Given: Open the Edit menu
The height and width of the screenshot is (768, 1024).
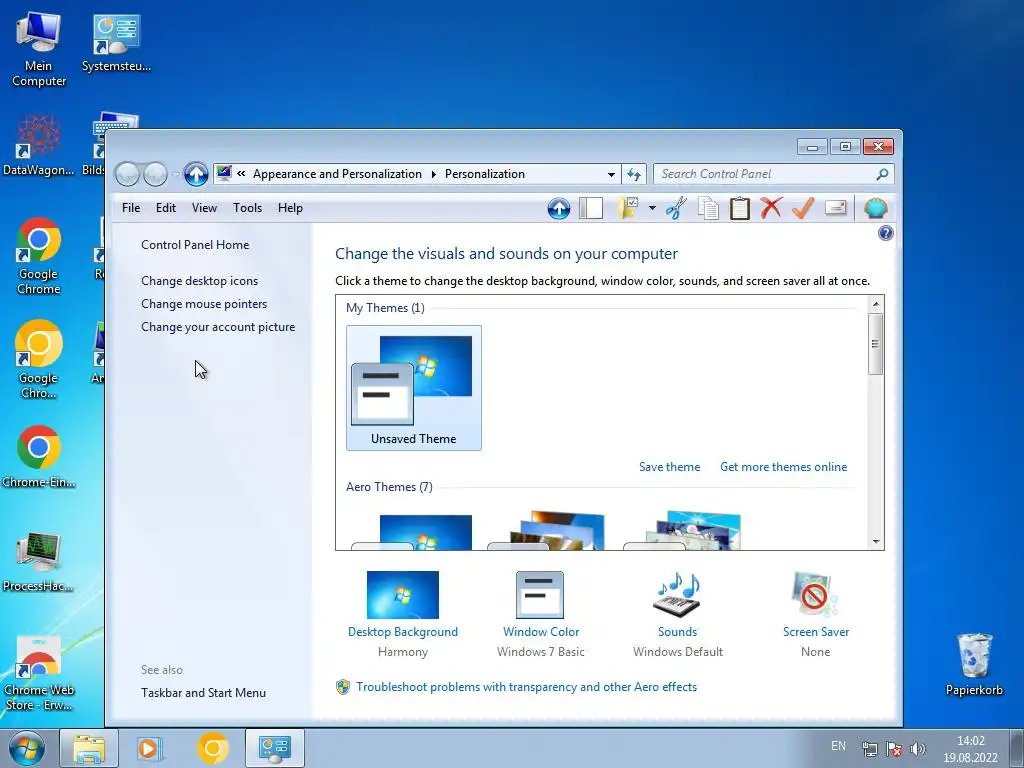Looking at the screenshot, I should (165, 208).
